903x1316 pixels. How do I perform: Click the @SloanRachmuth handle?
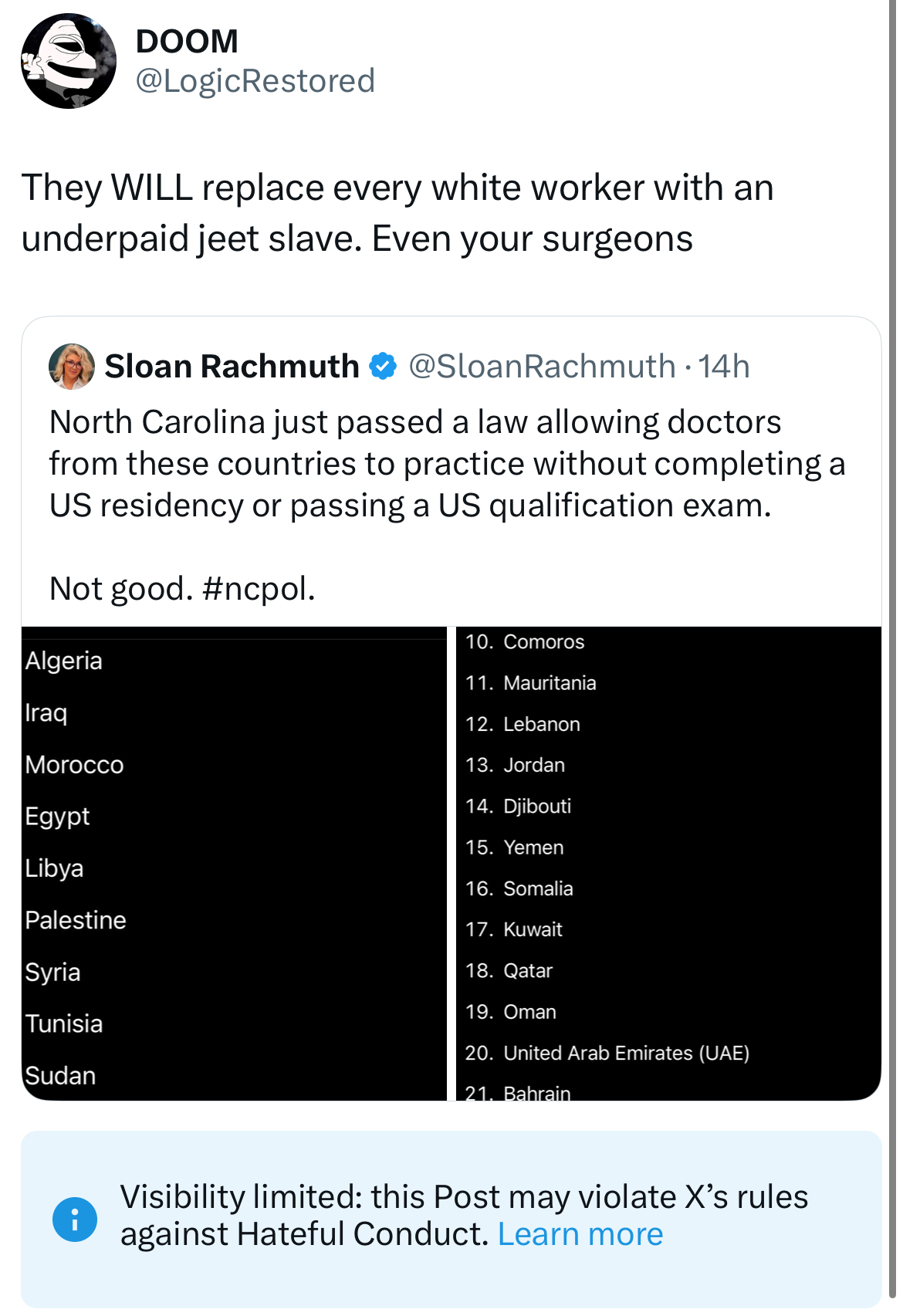pyautogui.click(x=542, y=366)
